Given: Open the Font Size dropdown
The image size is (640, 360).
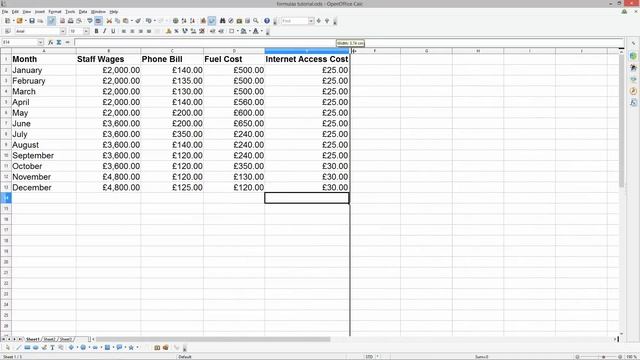Looking at the screenshot, I should (x=86, y=31).
